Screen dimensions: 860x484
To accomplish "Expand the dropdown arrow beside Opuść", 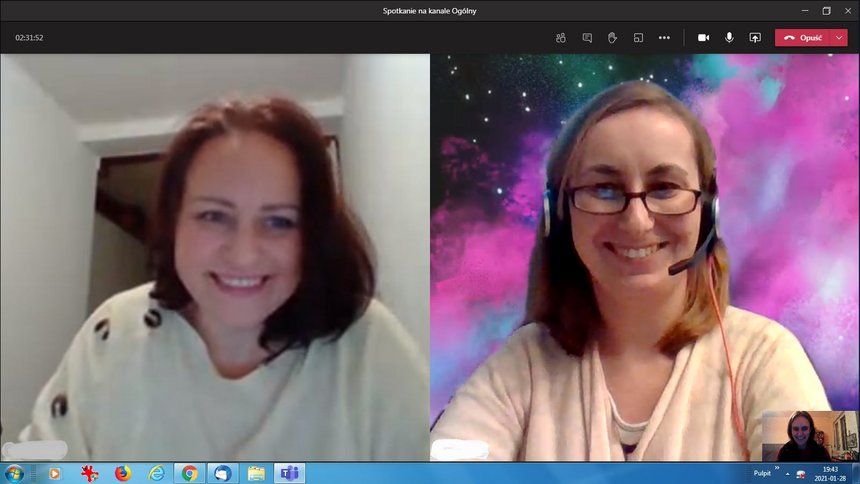I will click(x=839, y=38).
